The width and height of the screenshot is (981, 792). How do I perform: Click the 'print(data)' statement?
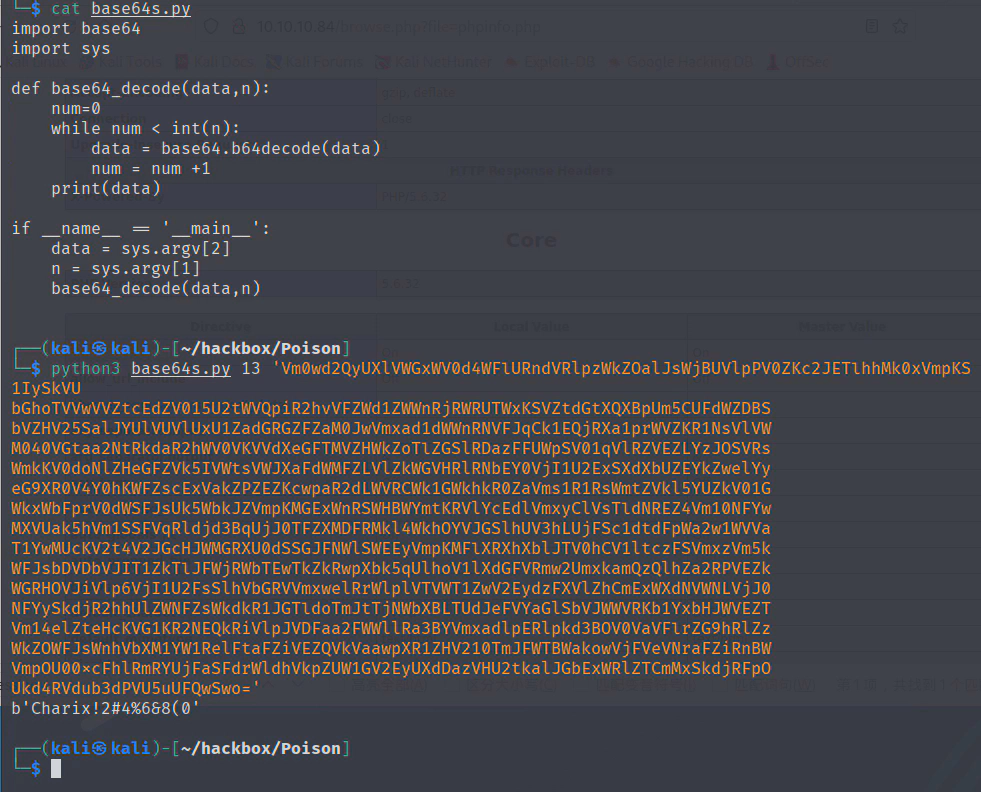[105, 188]
